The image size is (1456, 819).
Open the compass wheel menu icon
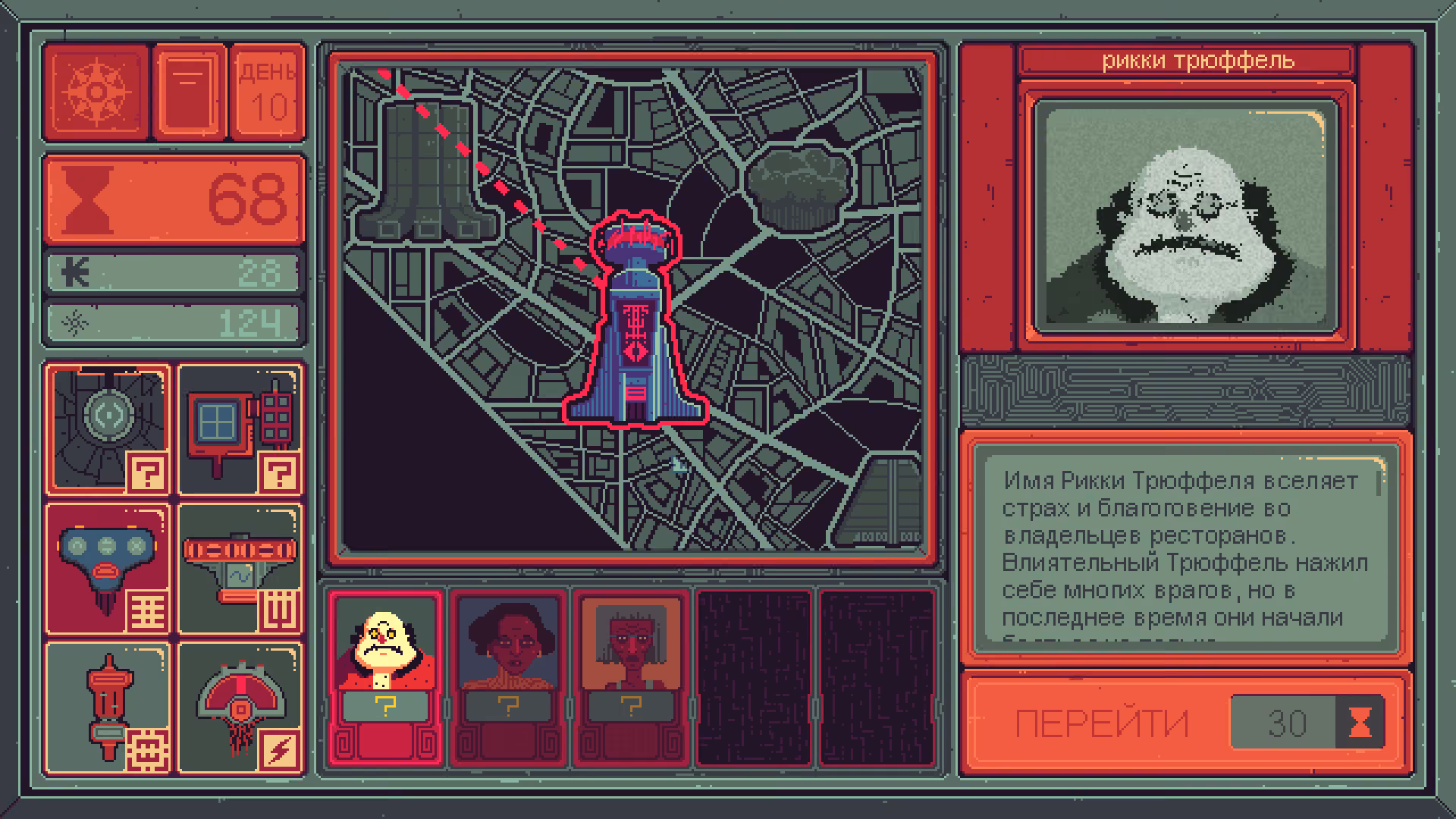[96, 93]
